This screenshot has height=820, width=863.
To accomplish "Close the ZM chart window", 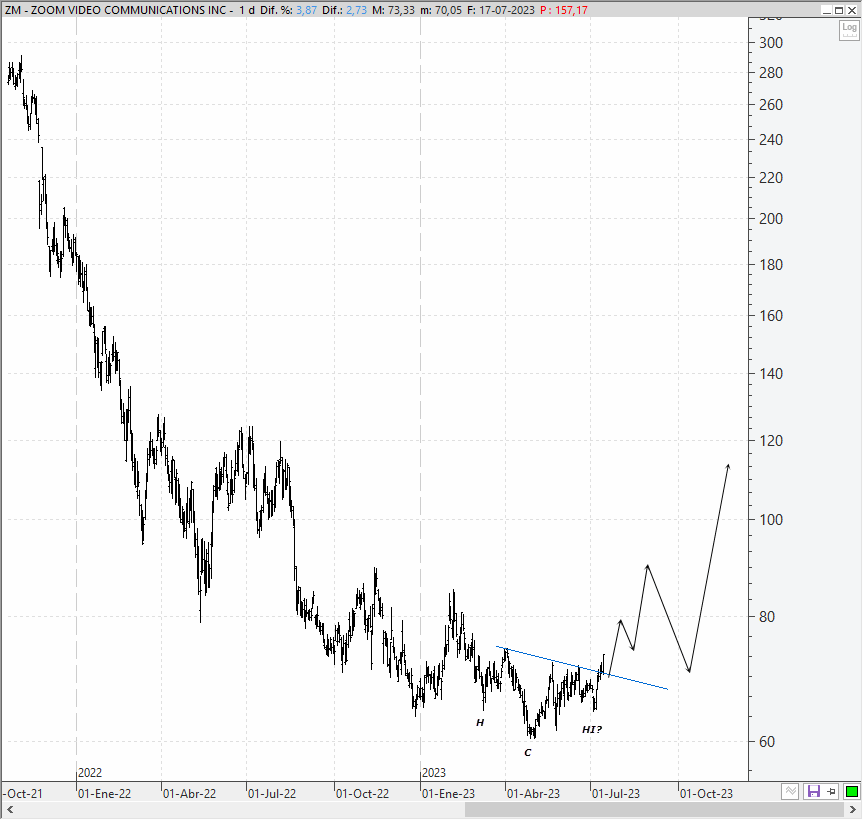I will tap(851, 10).
